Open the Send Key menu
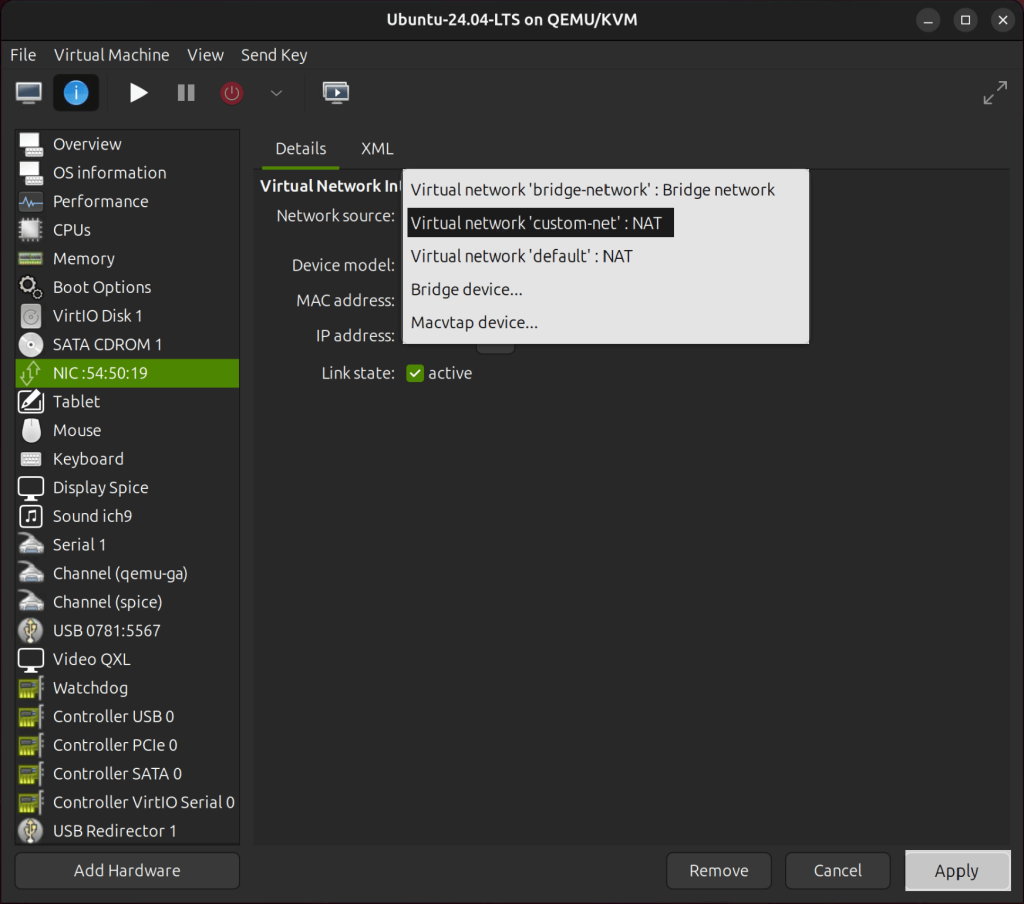This screenshot has width=1024, height=904. (x=273, y=55)
